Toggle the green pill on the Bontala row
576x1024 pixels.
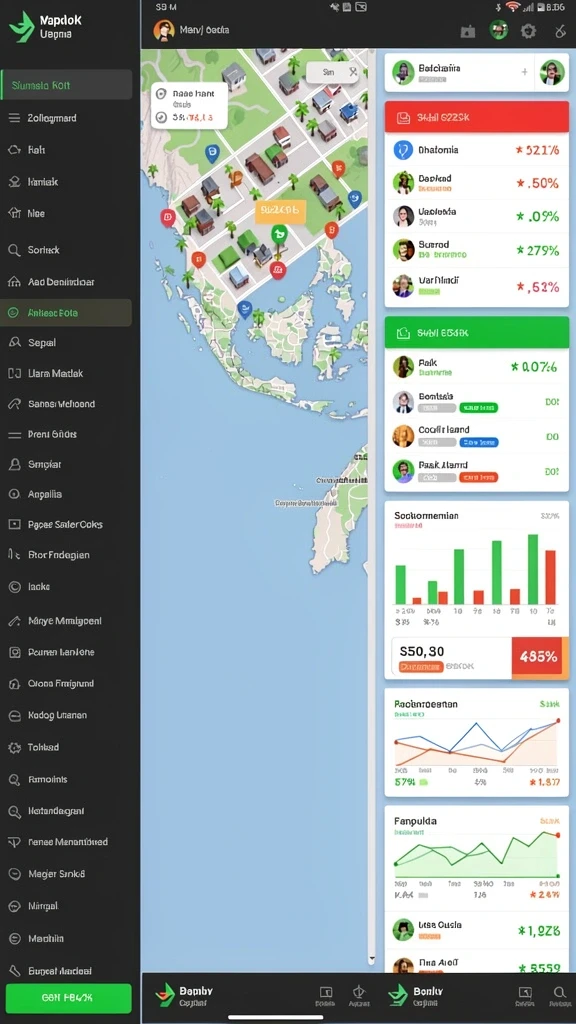tap(478, 408)
